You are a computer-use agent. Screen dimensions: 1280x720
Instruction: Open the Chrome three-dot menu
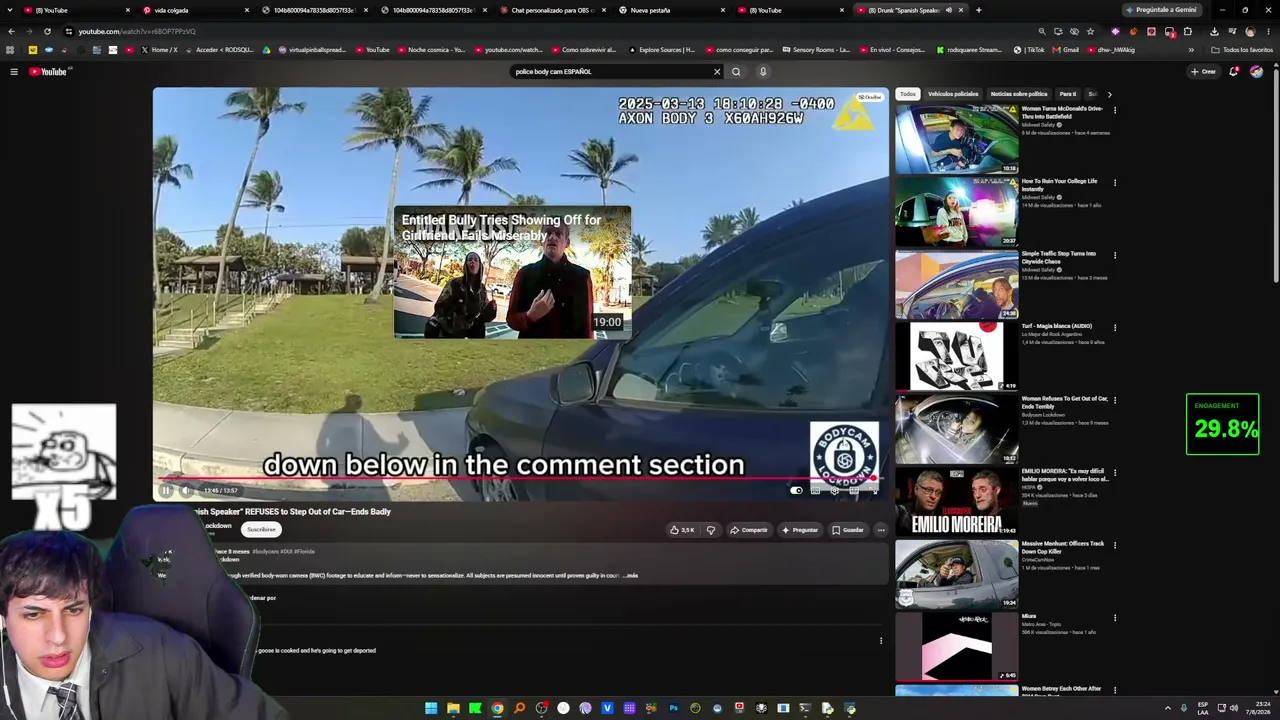pyautogui.click(x=1268, y=31)
